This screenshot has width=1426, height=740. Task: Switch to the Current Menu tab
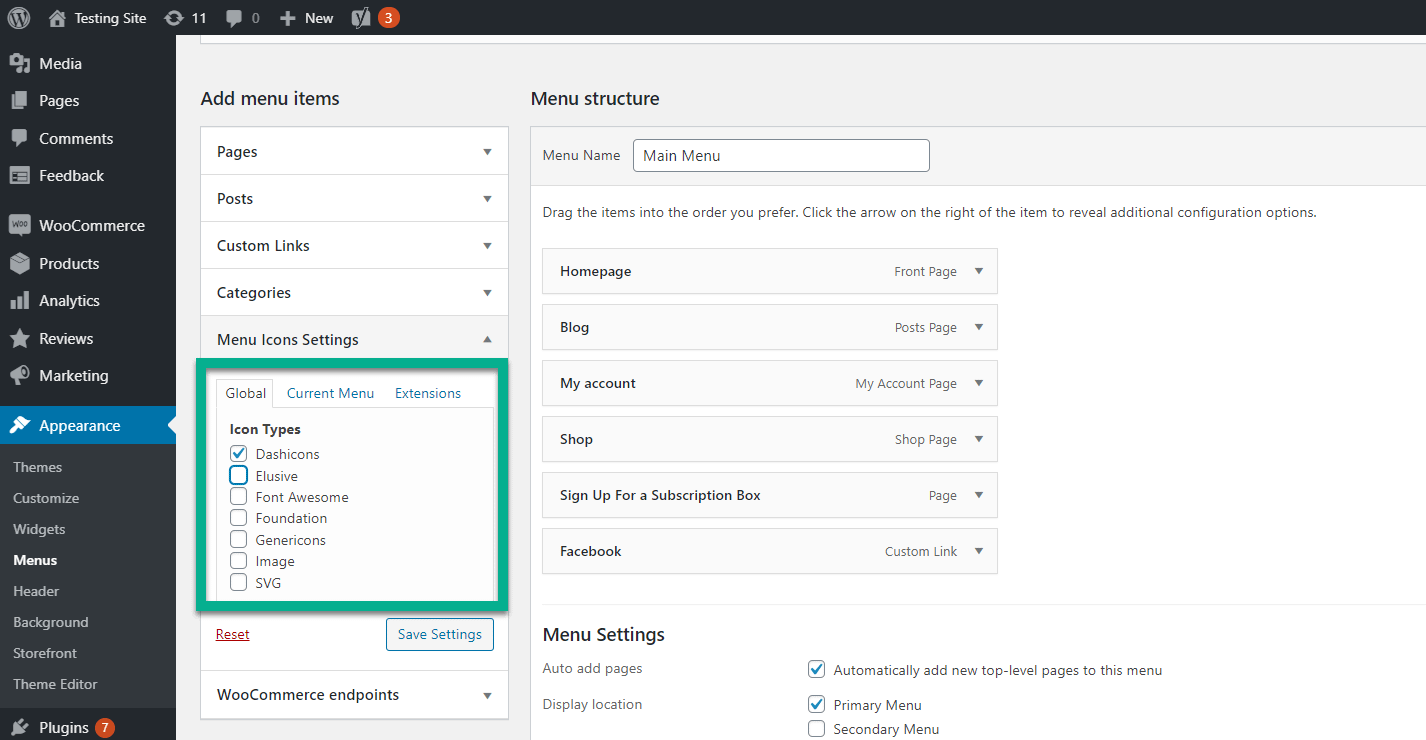click(329, 393)
